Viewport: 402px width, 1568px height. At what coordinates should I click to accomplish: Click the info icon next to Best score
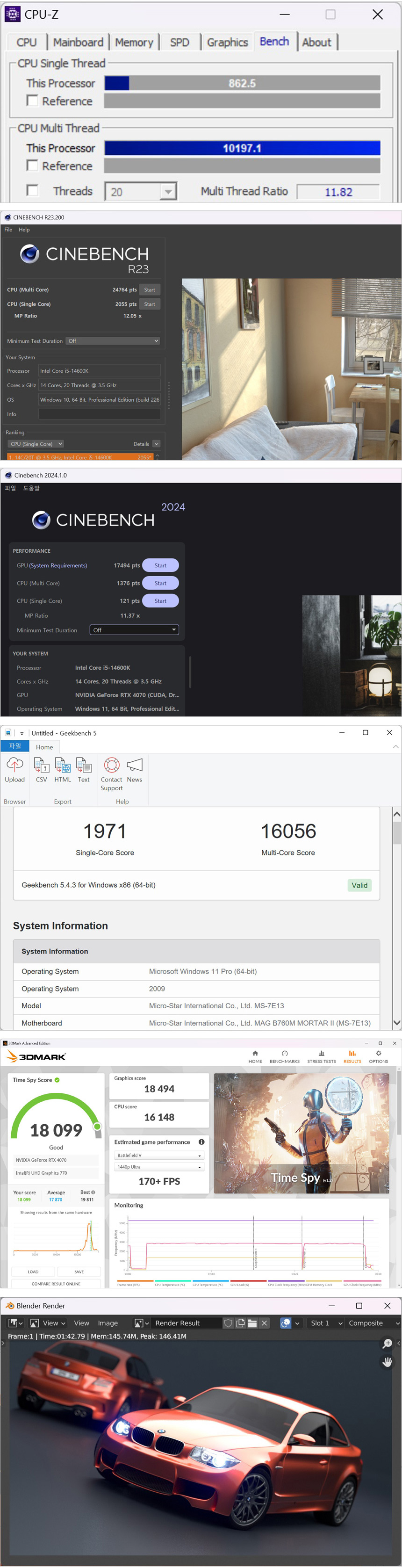coord(93,1192)
